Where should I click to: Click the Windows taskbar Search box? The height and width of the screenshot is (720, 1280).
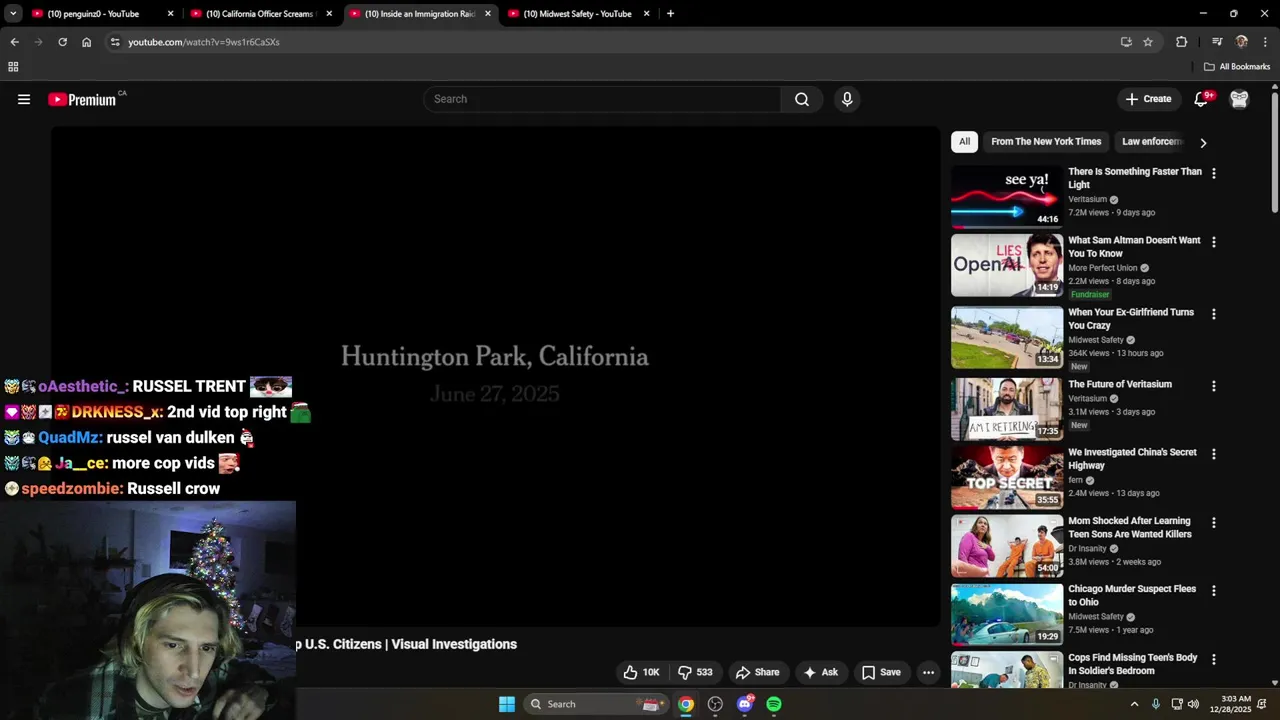coord(597,704)
